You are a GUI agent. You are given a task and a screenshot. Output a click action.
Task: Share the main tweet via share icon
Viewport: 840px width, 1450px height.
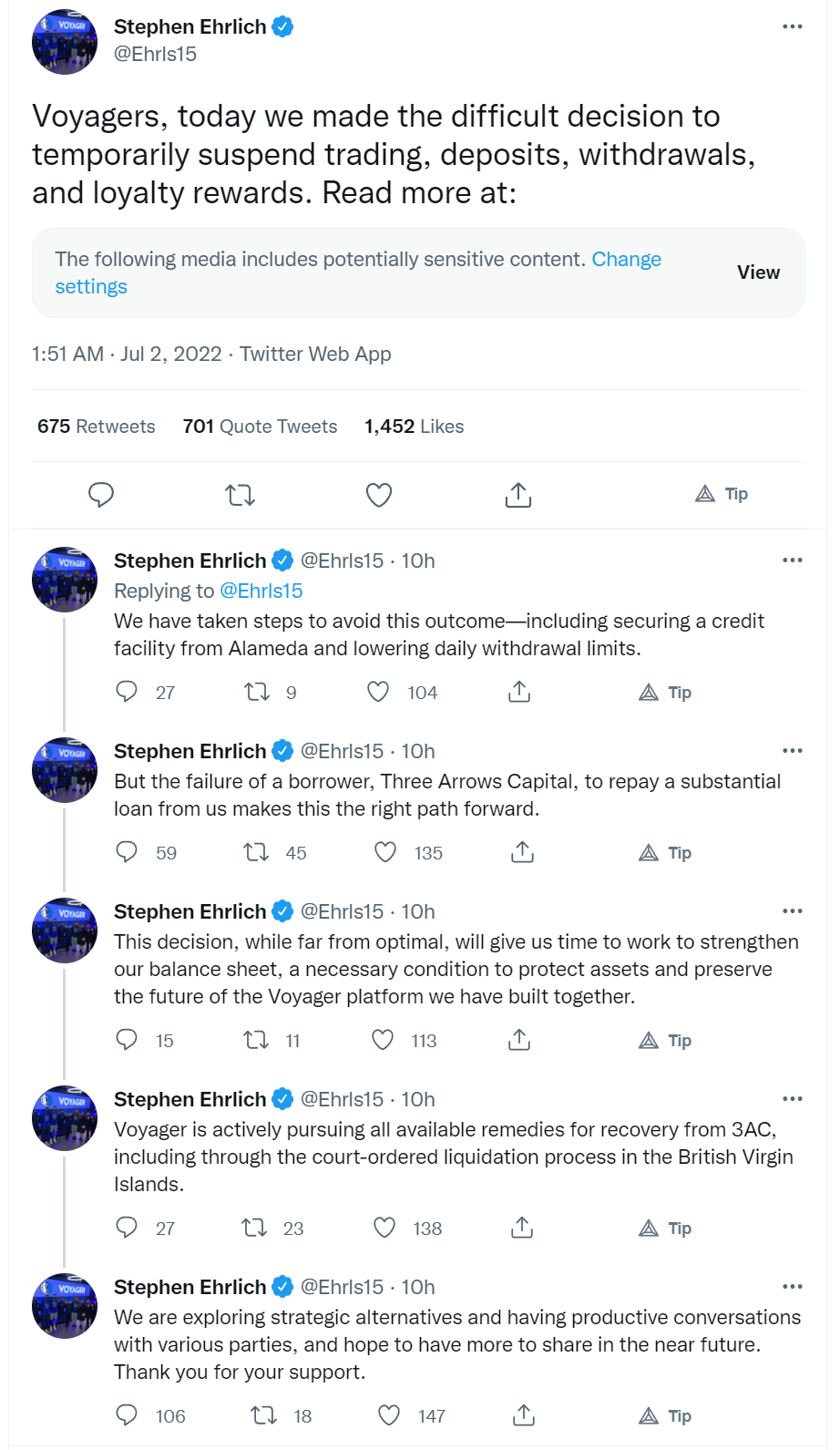(518, 495)
